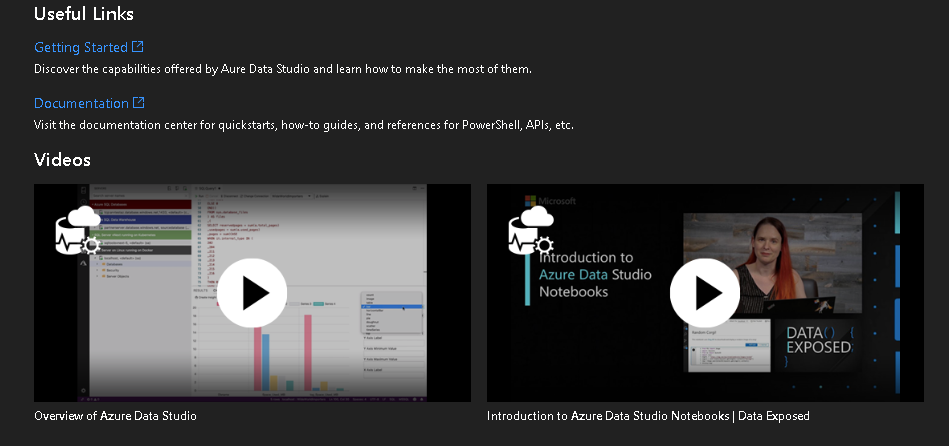Click the Getting Started description text
Image resolution: width=949 pixels, height=446 pixels.
(283, 69)
